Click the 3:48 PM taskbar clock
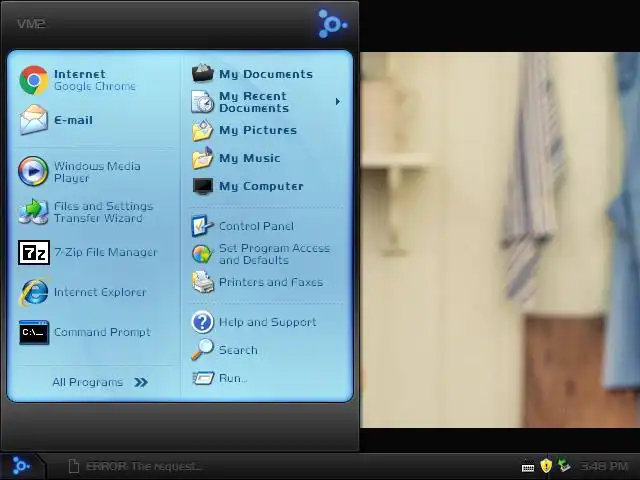Viewport: 640px width, 480px height. click(604, 466)
